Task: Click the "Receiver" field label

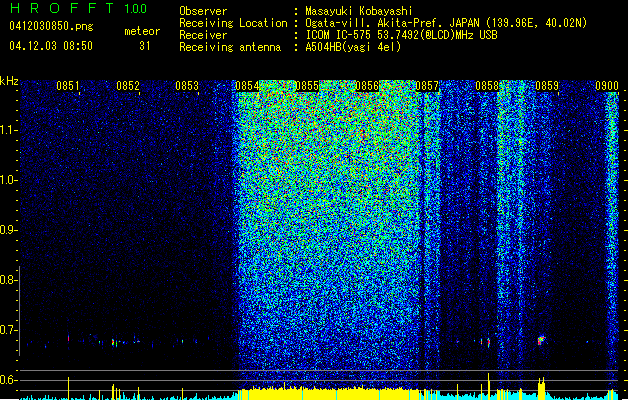Action: (203, 35)
